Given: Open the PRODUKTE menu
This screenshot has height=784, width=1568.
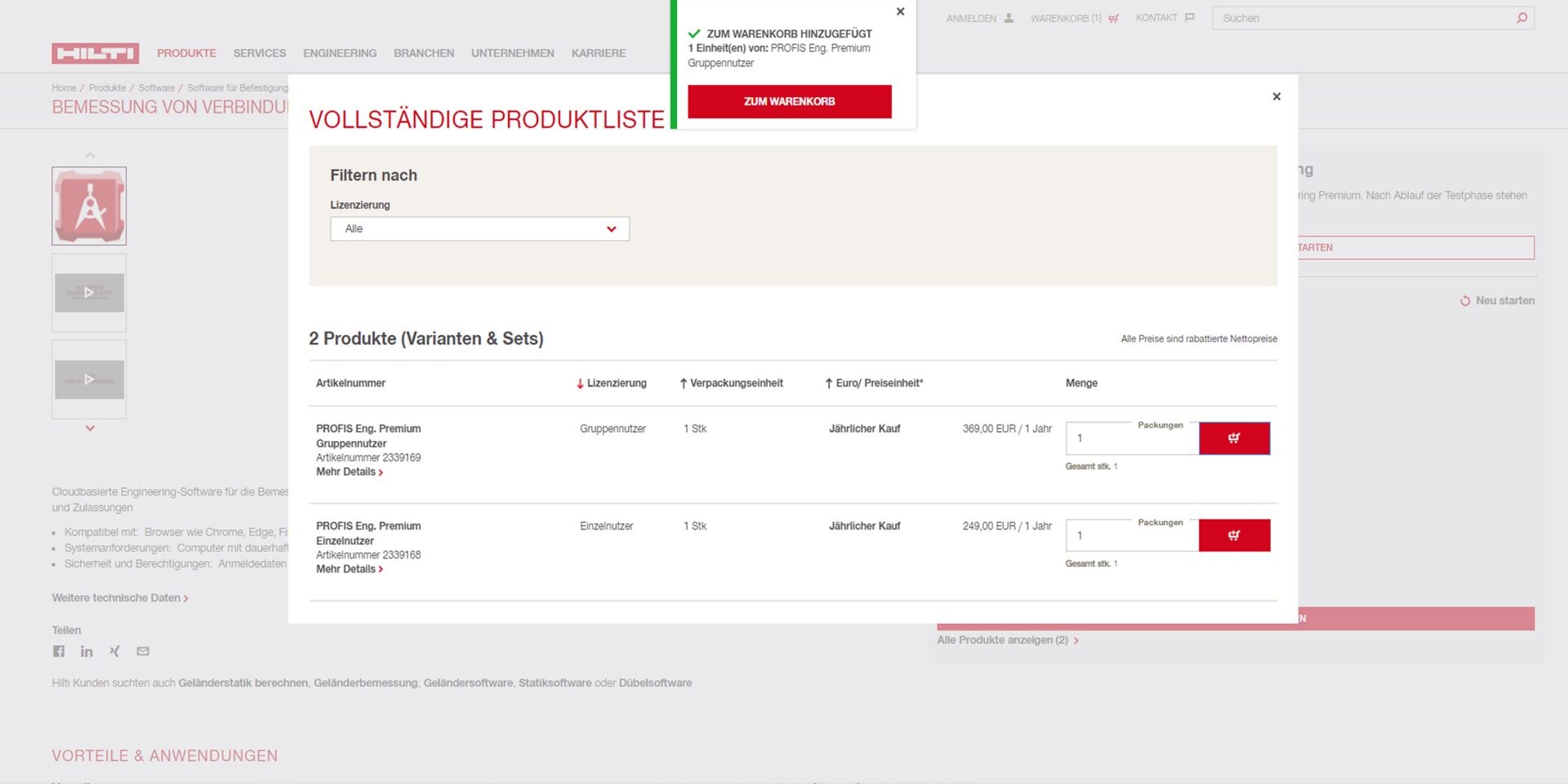Looking at the screenshot, I should [186, 53].
